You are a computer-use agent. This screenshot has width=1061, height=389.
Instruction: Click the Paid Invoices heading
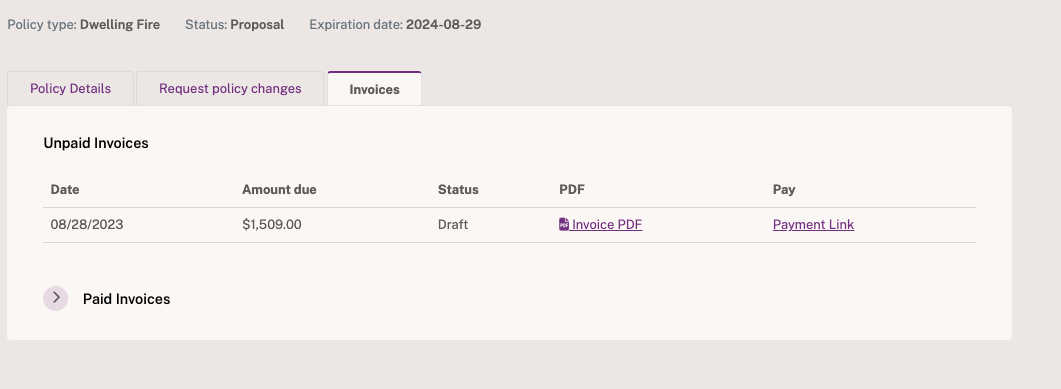pos(127,299)
